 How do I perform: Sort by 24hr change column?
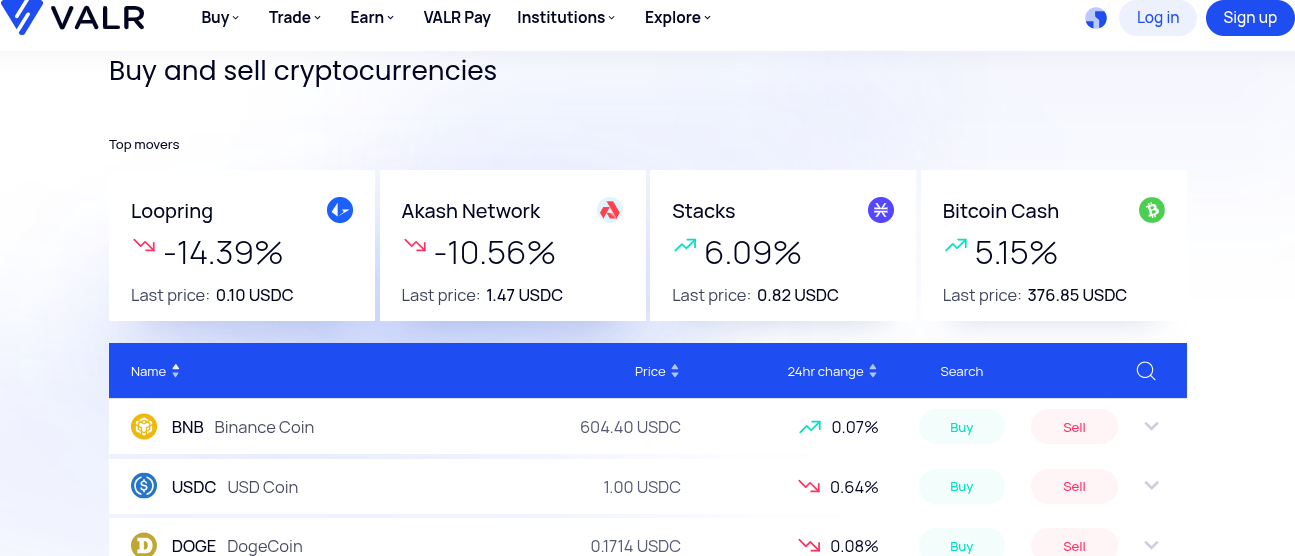pyautogui.click(x=832, y=371)
